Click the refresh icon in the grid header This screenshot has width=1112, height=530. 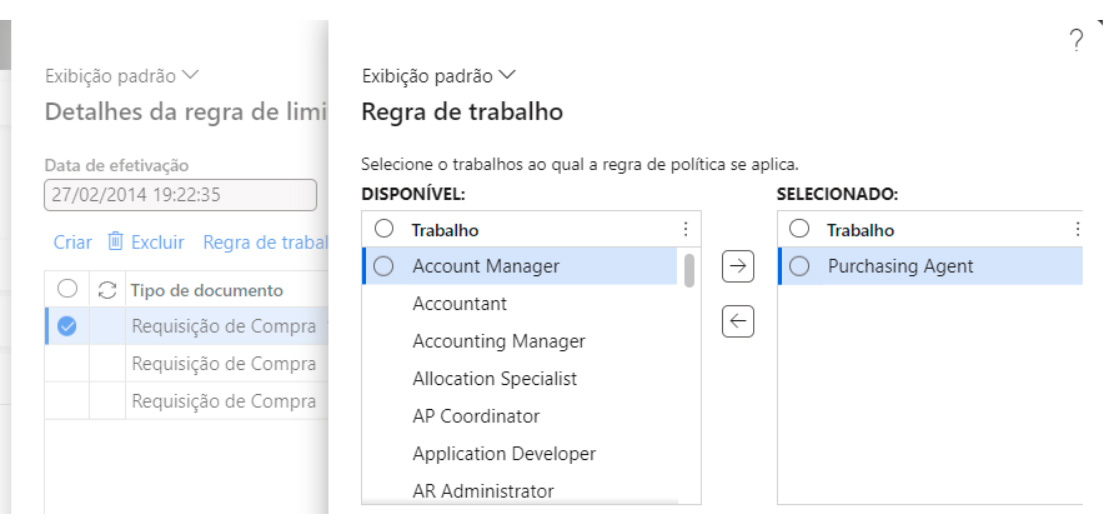tap(107, 291)
